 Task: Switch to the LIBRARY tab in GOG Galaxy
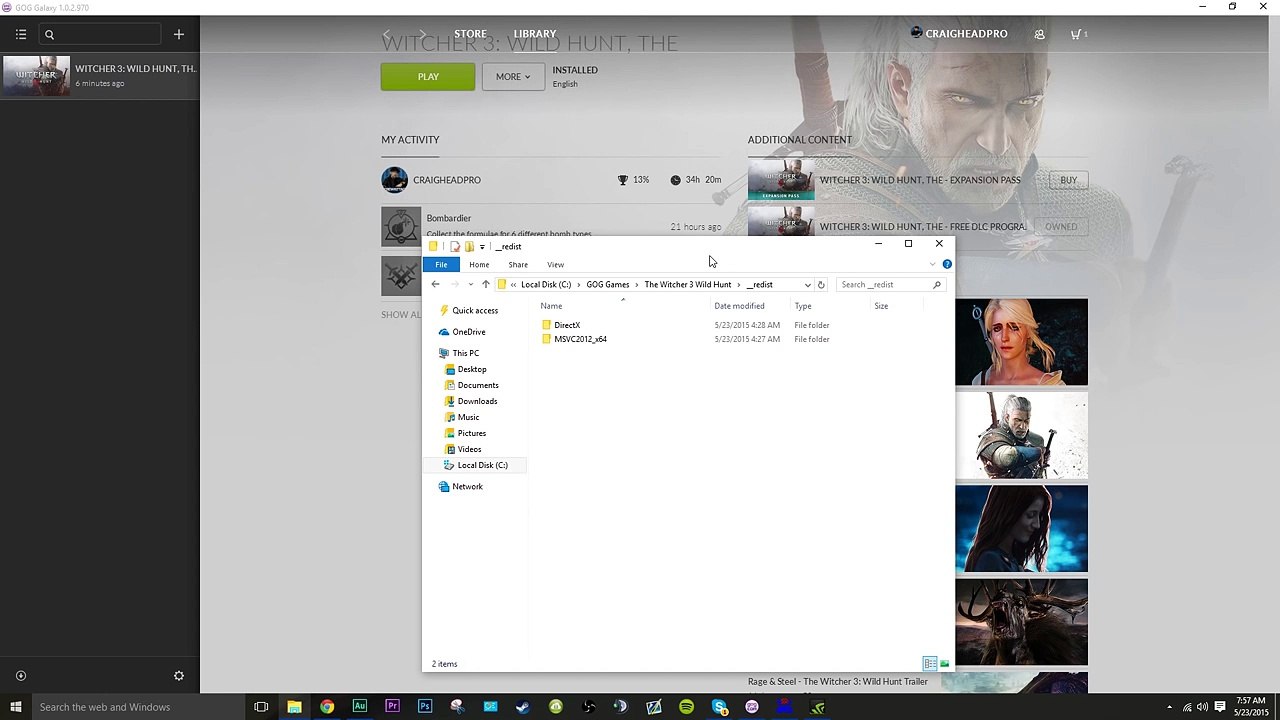tap(535, 34)
